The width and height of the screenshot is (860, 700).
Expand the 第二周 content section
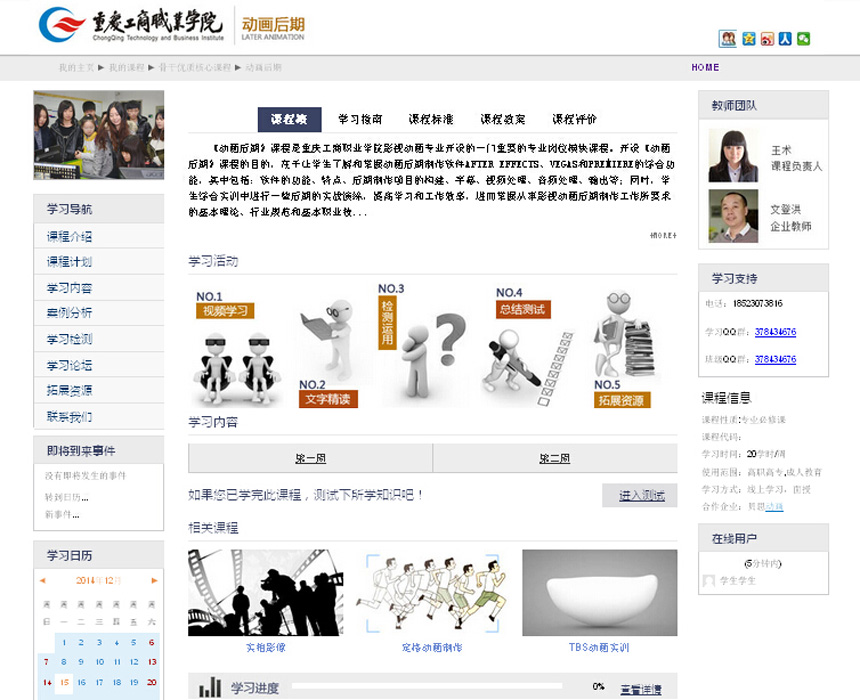tap(554, 458)
